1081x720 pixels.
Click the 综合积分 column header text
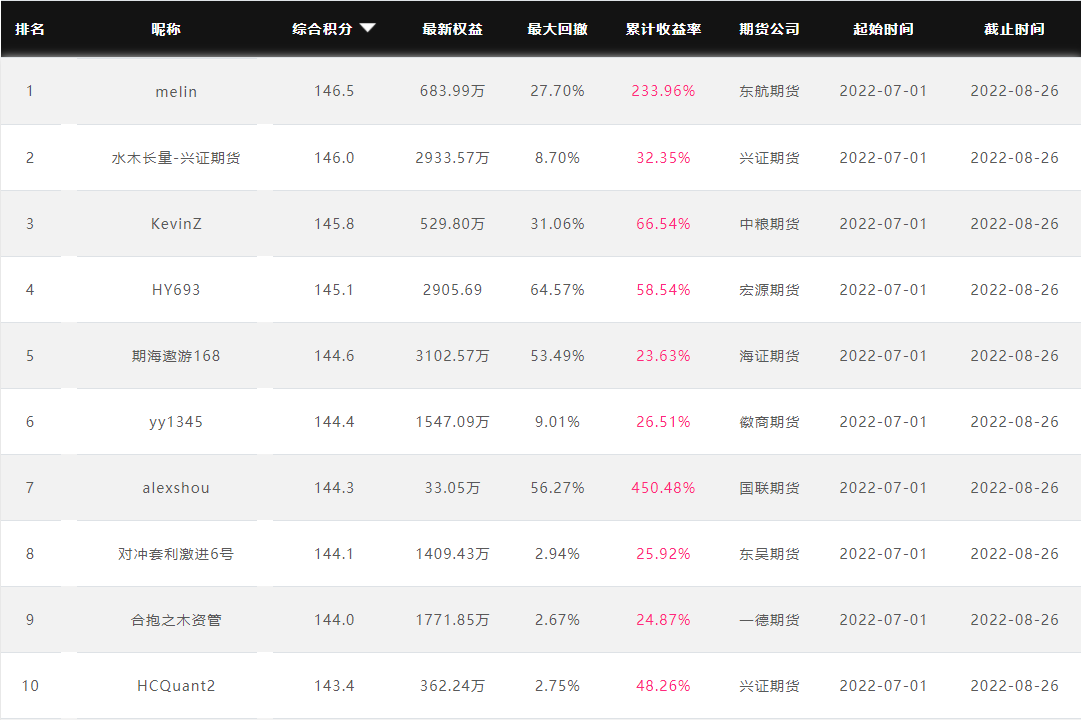coord(322,29)
